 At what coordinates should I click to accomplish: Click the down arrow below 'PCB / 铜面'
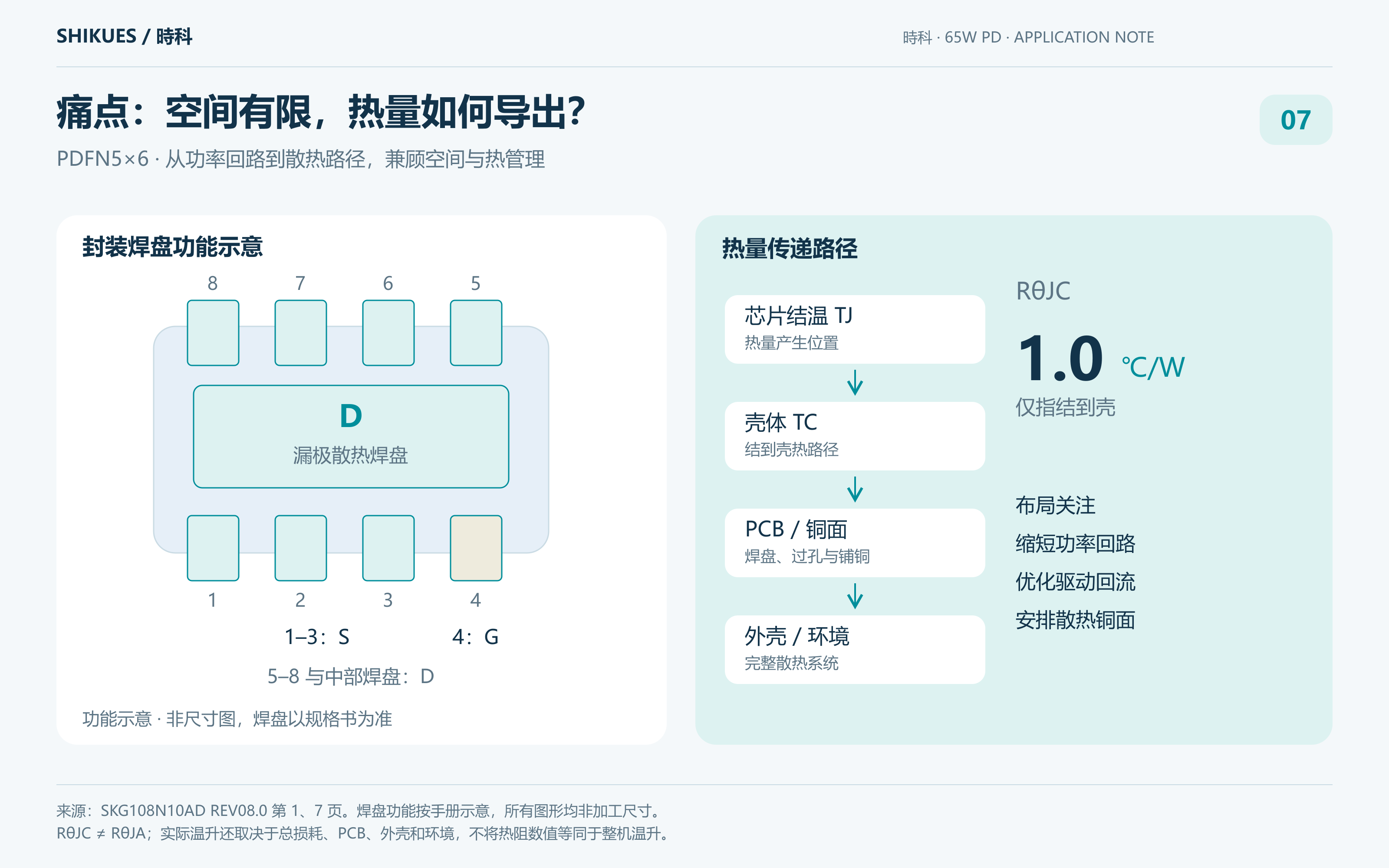tap(855, 596)
